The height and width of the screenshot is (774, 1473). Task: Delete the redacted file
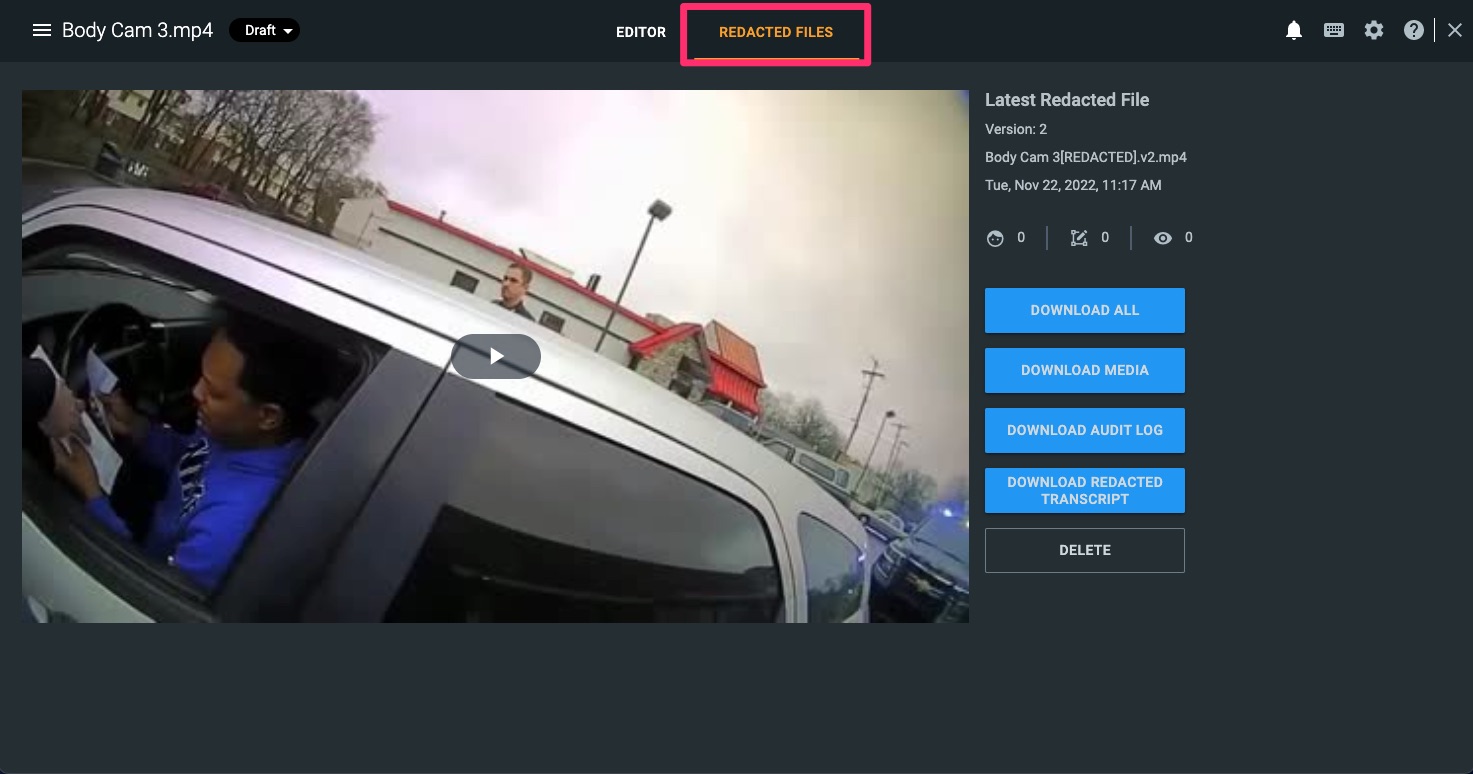click(x=1085, y=550)
